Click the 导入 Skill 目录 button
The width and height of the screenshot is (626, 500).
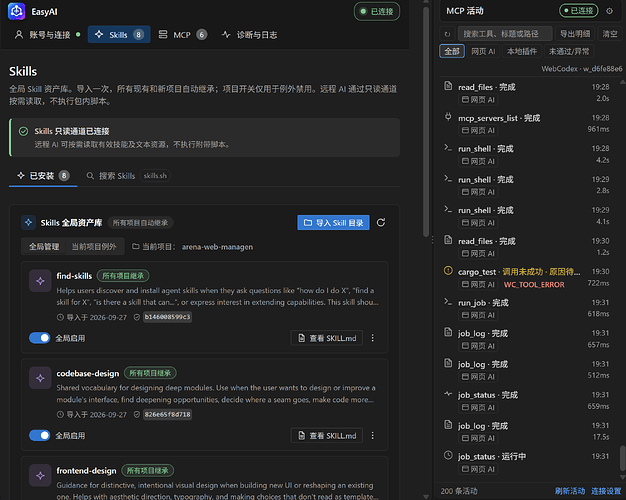click(333, 223)
